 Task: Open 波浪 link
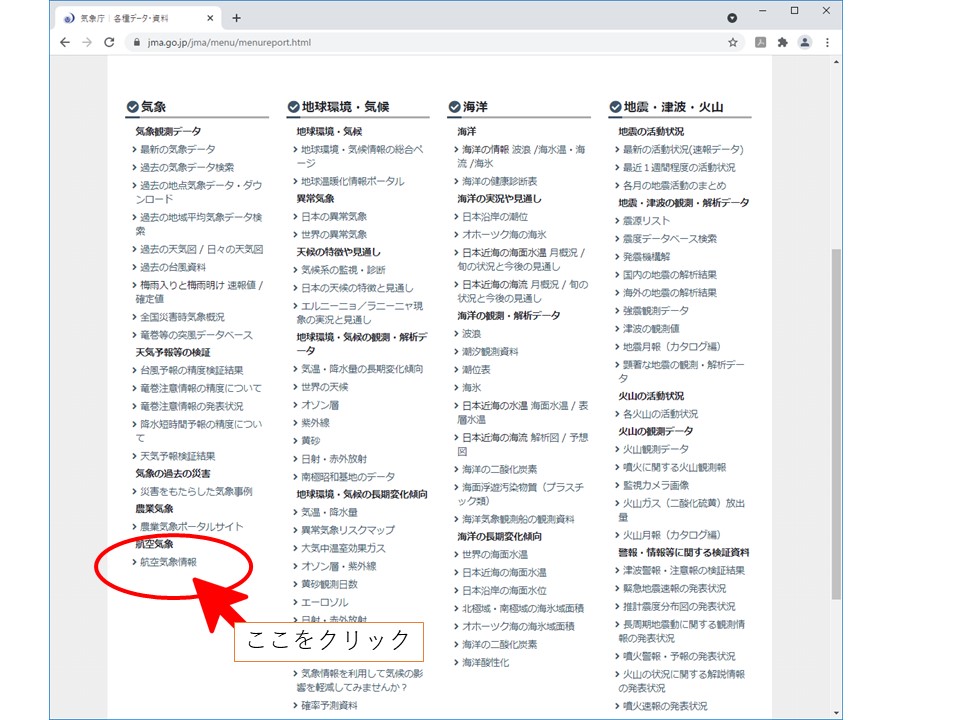point(471,334)
